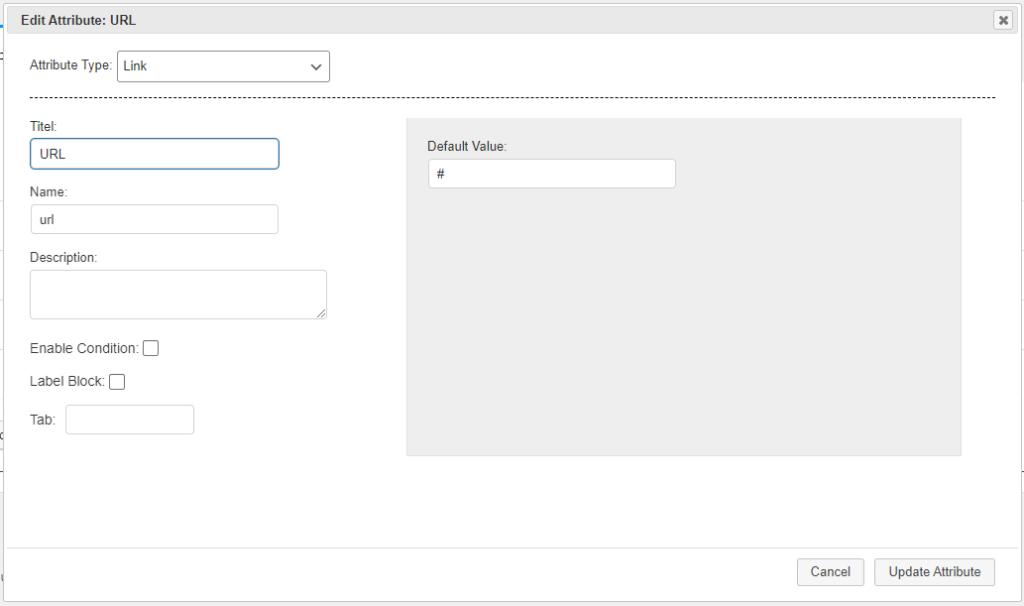This screenshot has height=606, width=1024.
Task: Click the Titel input field
Action: coord(155,154)
